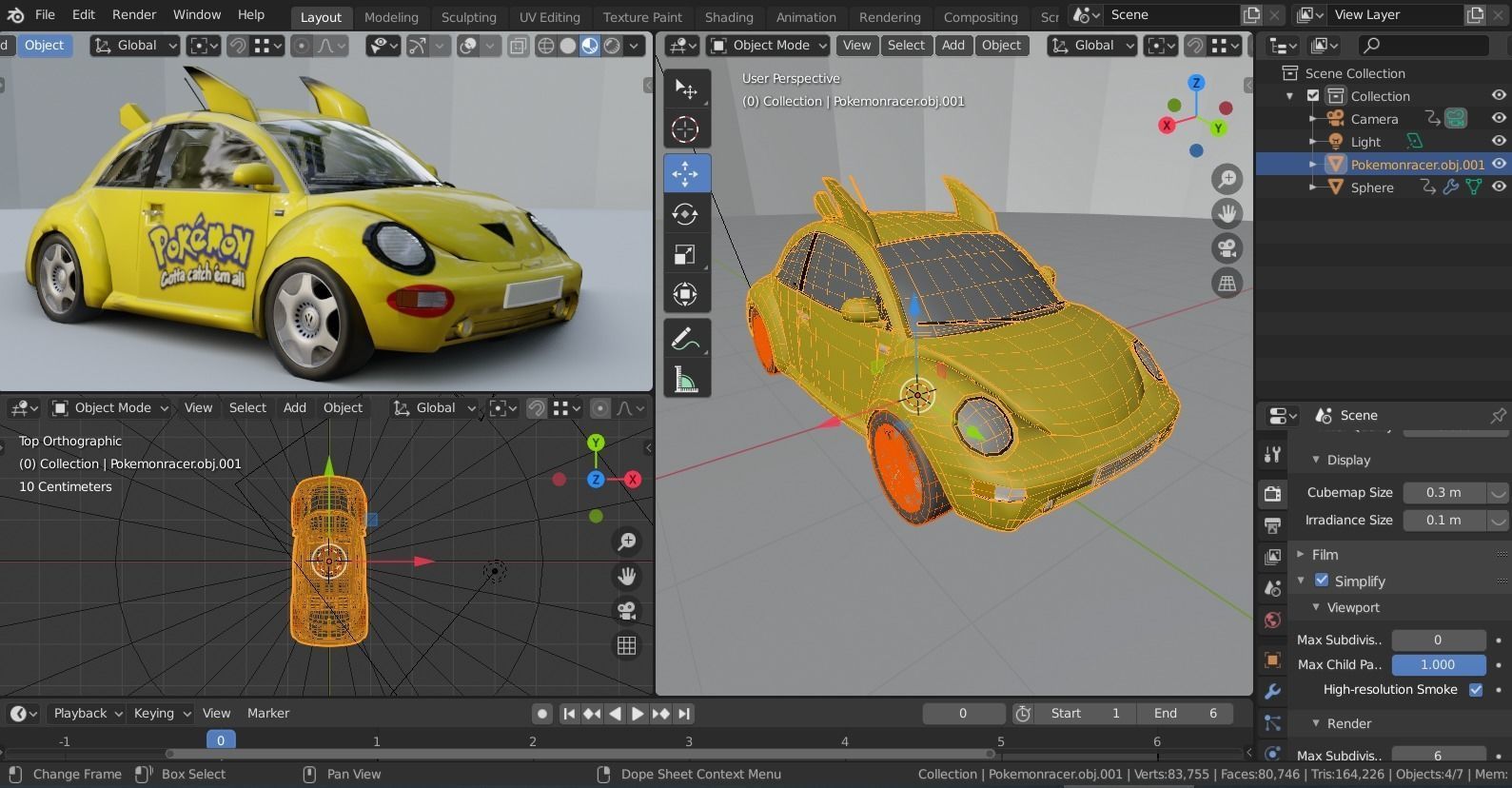This screenshot has width=1512, height=788.
Task: Switch to the UV Editing workspace tab
Action: 550,17
